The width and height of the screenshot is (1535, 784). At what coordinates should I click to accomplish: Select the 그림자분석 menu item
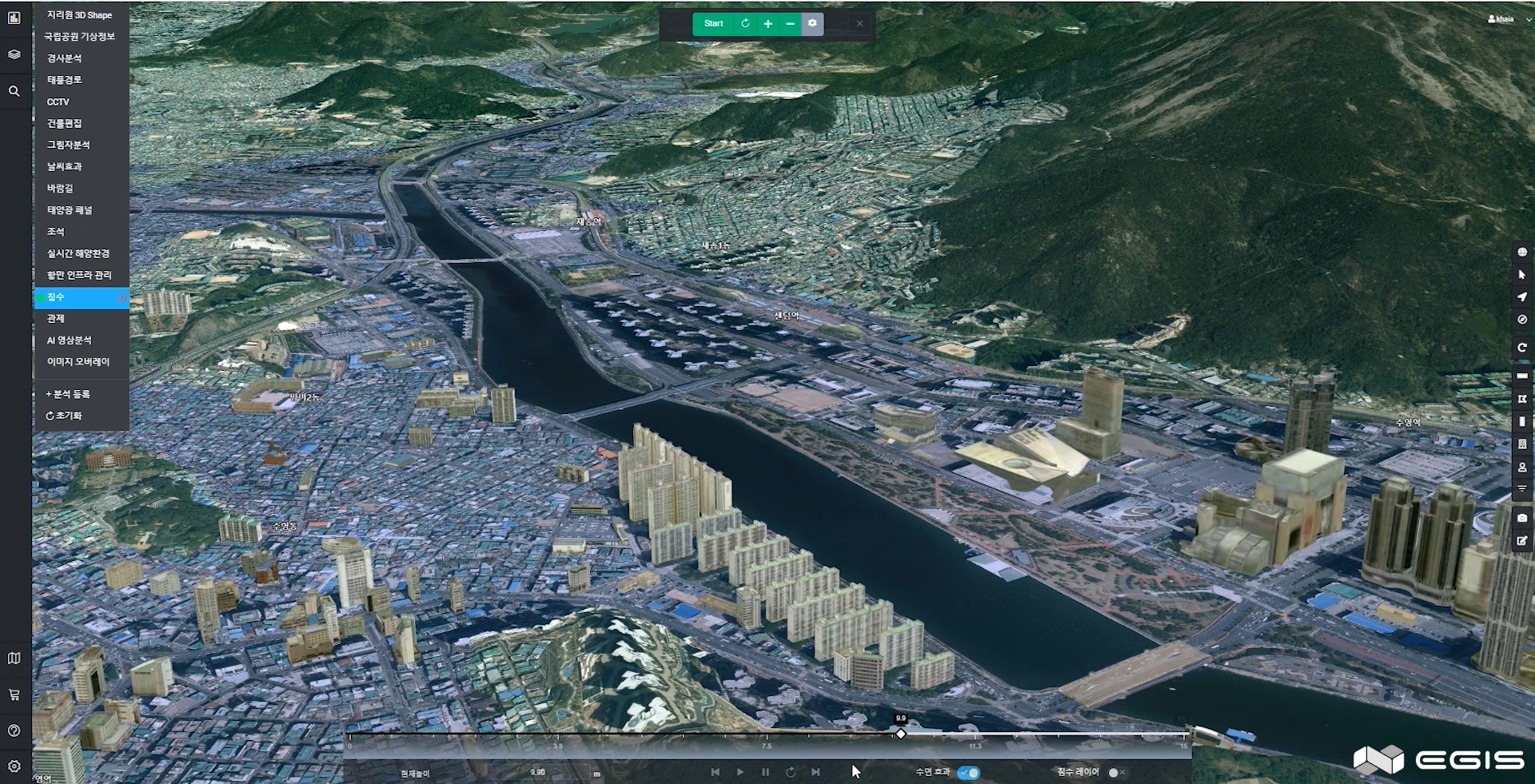(82, 145)
